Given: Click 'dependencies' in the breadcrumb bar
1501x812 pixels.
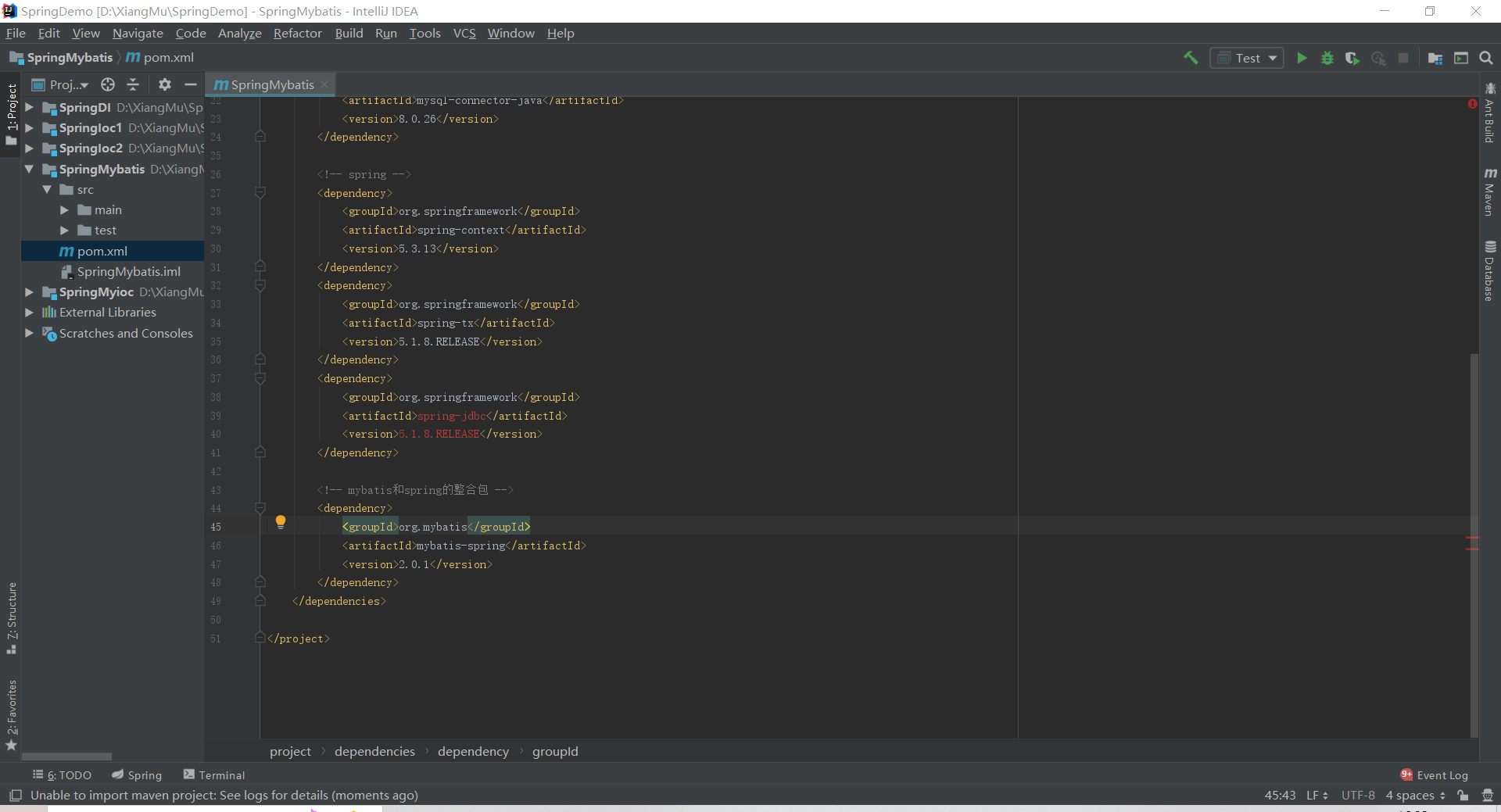Looking at the screenshot, I should (x=374, y=751).
